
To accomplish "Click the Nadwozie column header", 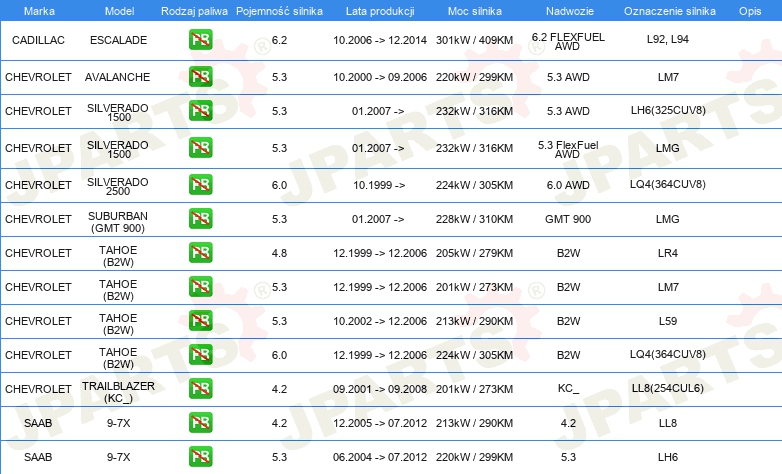I will tap(570, 11).
